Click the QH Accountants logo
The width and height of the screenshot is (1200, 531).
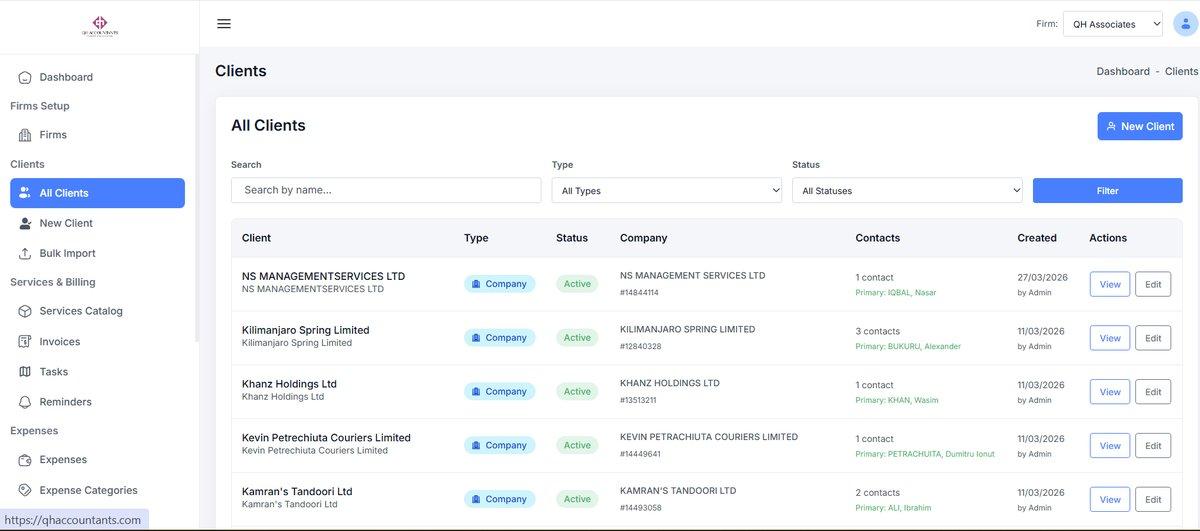[x=100, y=26]
